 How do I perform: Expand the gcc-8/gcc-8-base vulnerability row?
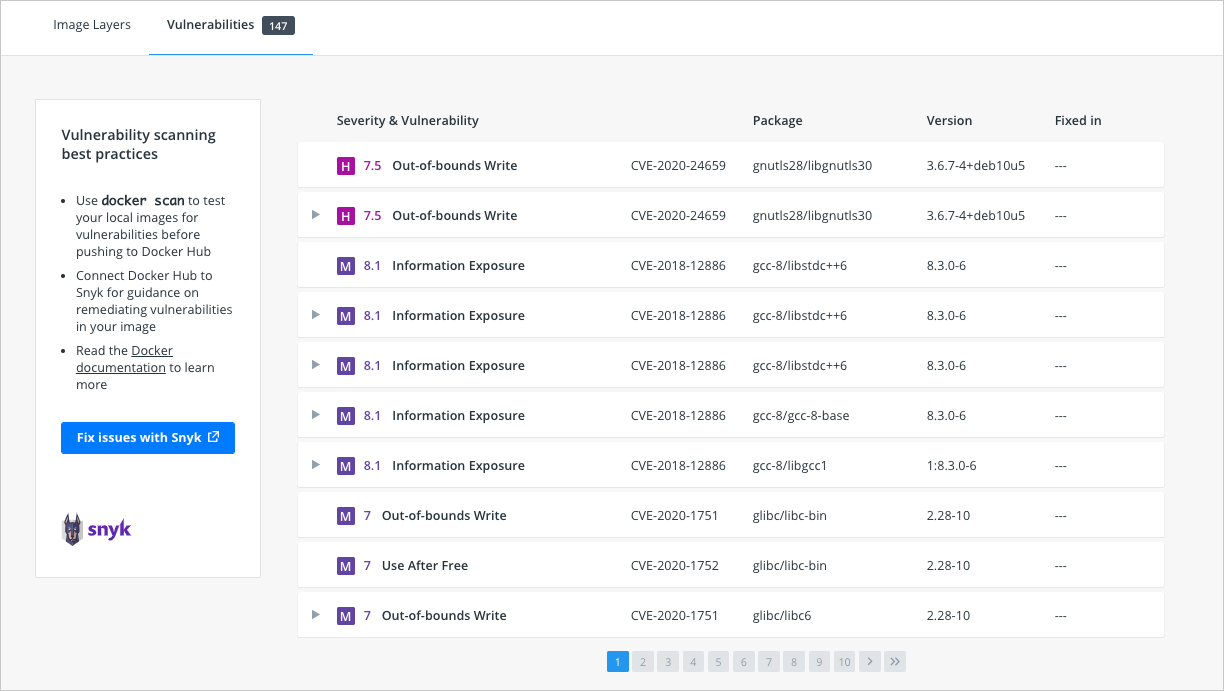point(316,415)
